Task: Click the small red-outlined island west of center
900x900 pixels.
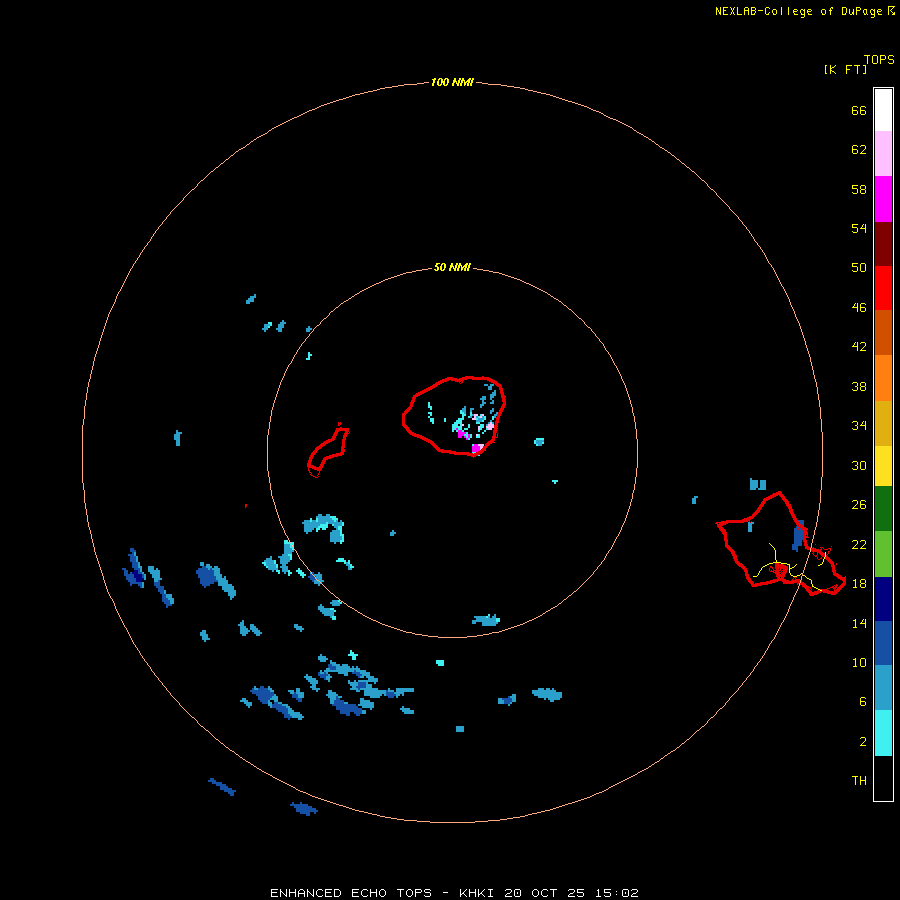Action: point(328,451)
